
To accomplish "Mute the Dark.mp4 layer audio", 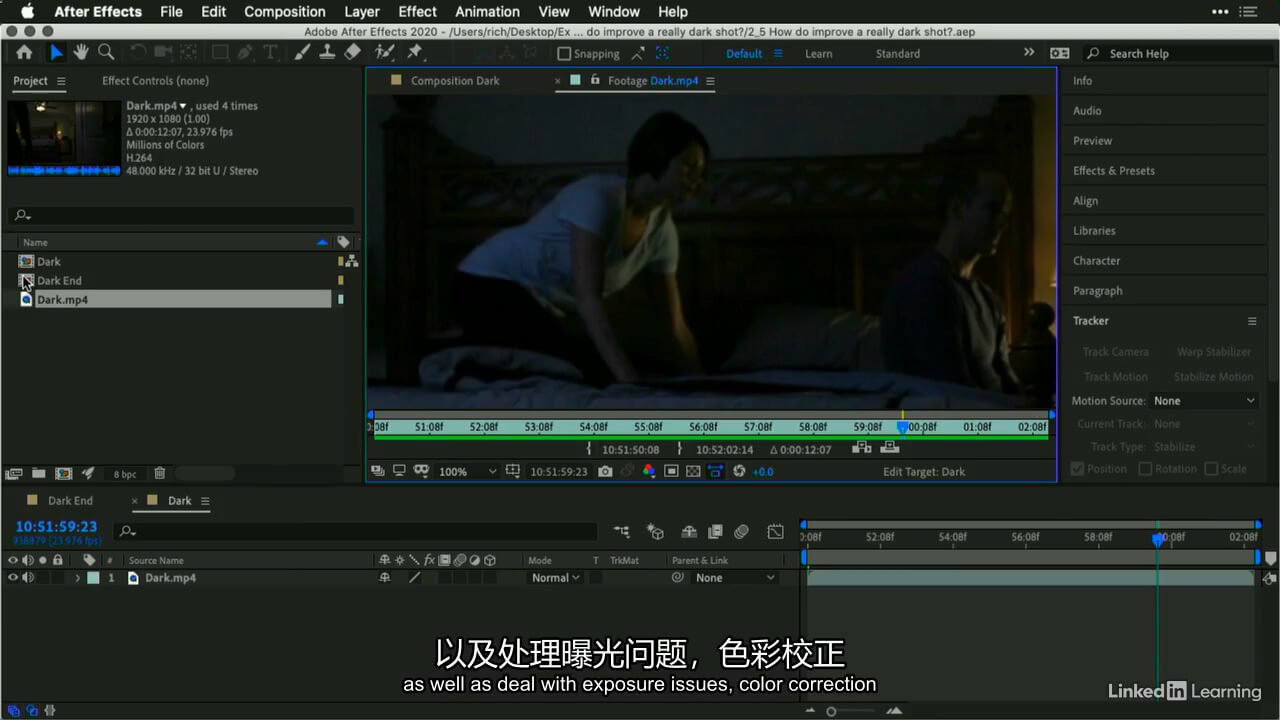I will coord(28,578).
